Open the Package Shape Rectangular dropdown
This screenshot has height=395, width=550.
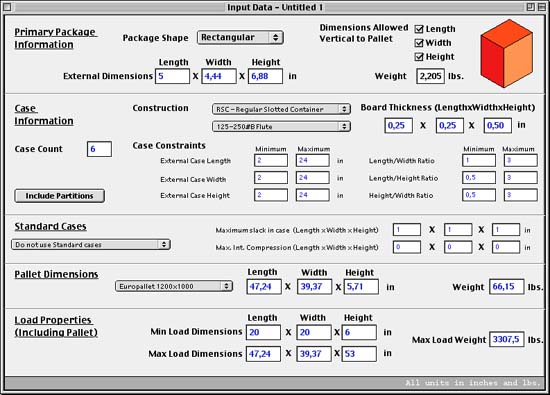click(x=240, y=37)
